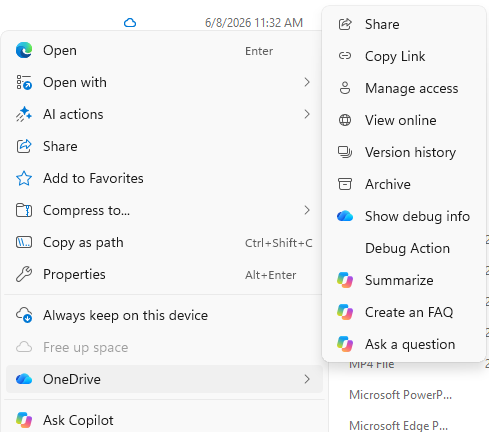
Task: Select Show debug info
Action: tap(404, 216)
